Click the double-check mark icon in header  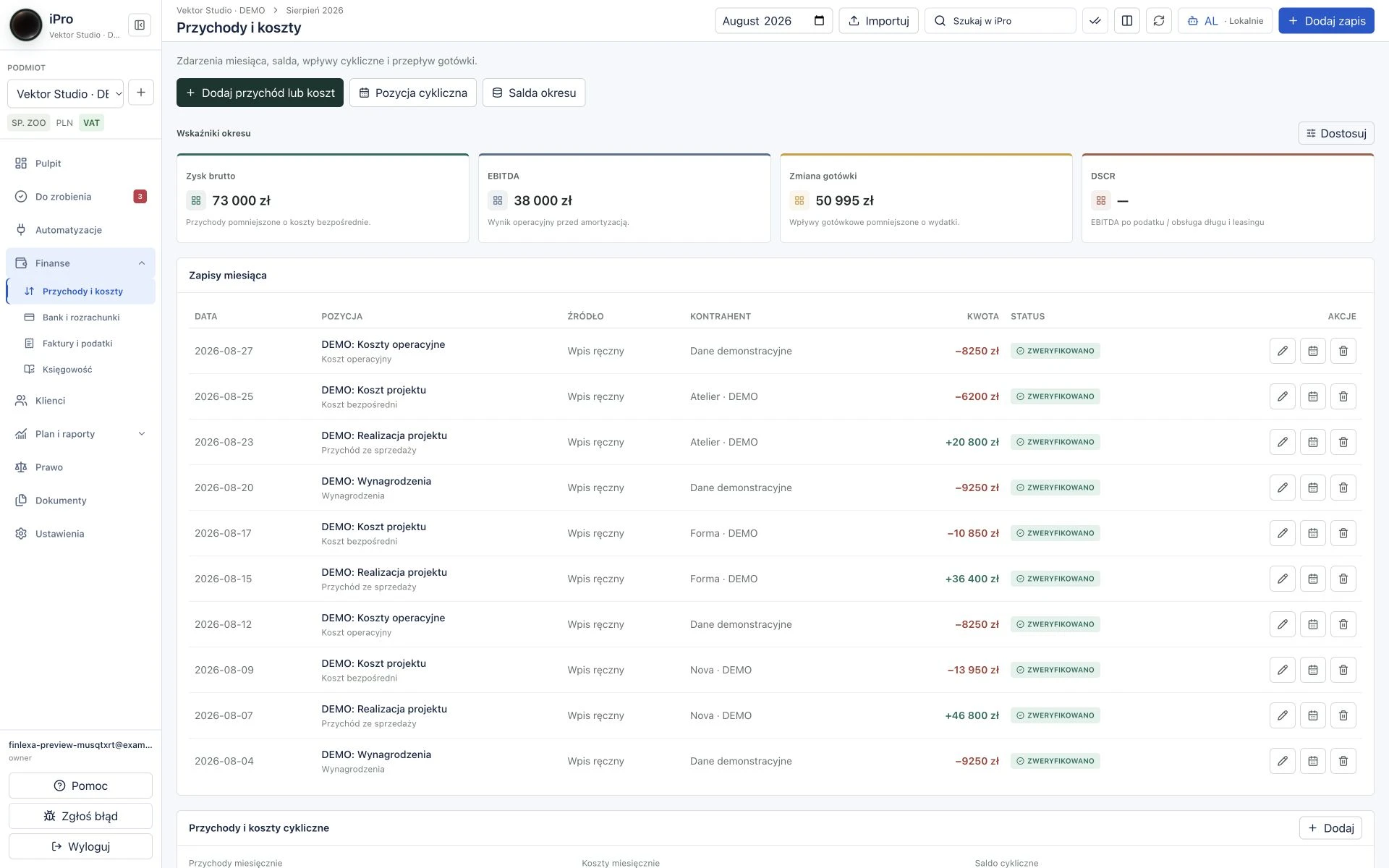coord(1095,21)
